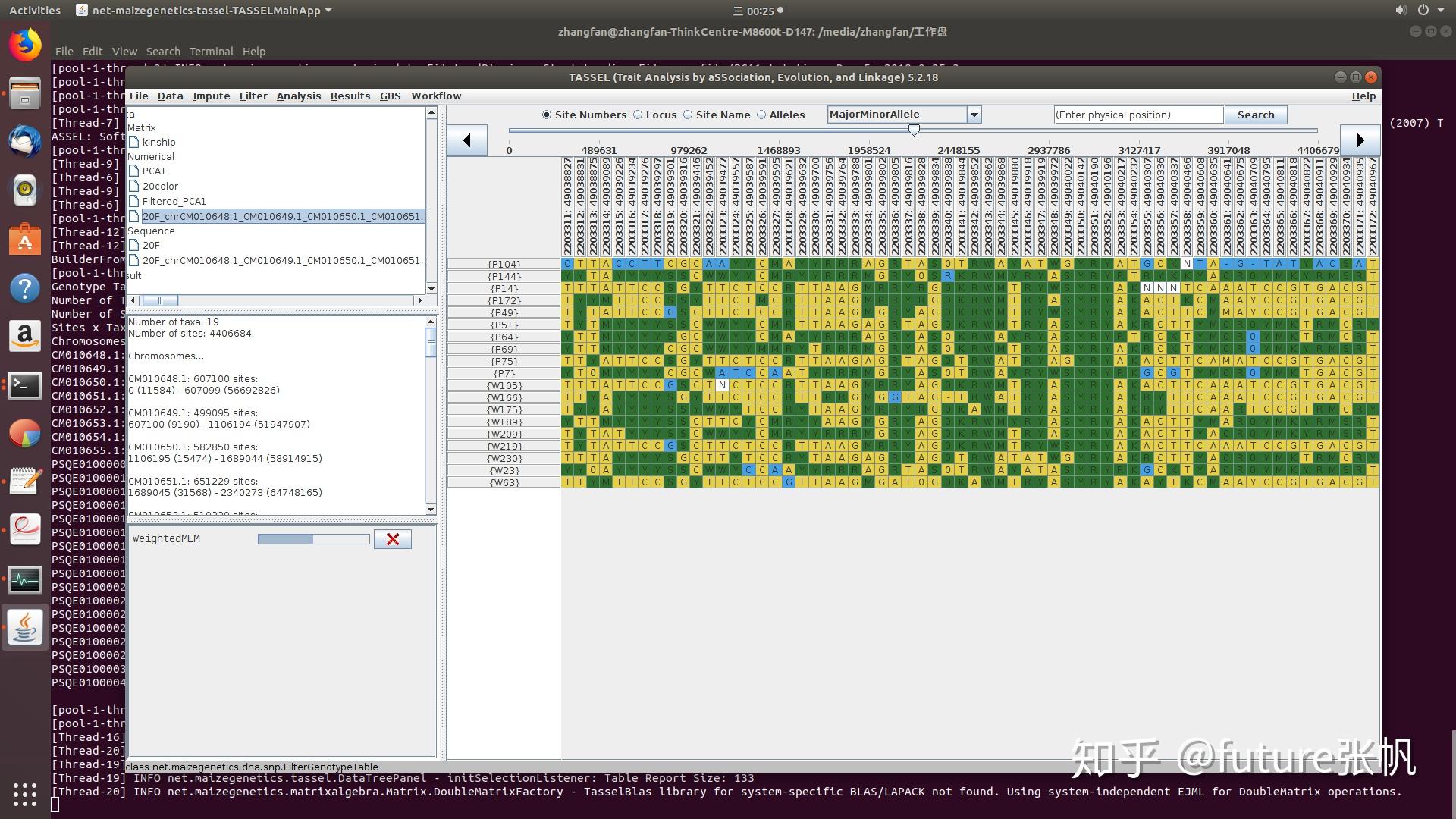Open the kinship matrix file icon
The height and width of the screenshot is (819, 1456).
[x=134, y=142]
